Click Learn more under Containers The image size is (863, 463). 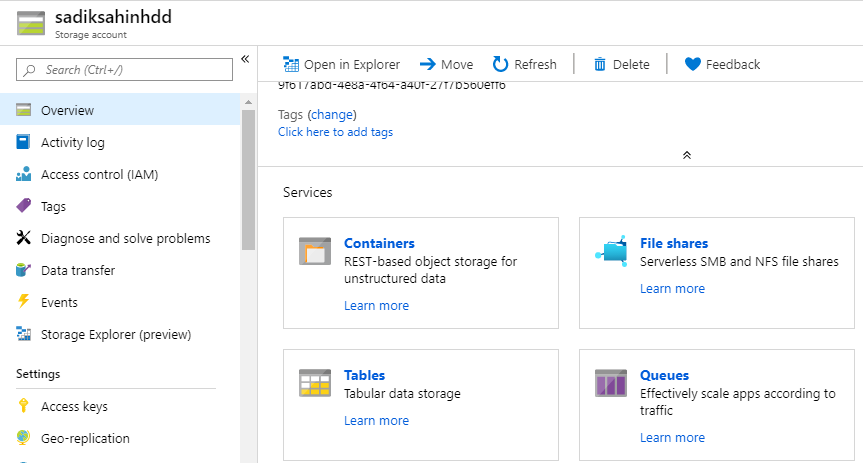point(376,306)
